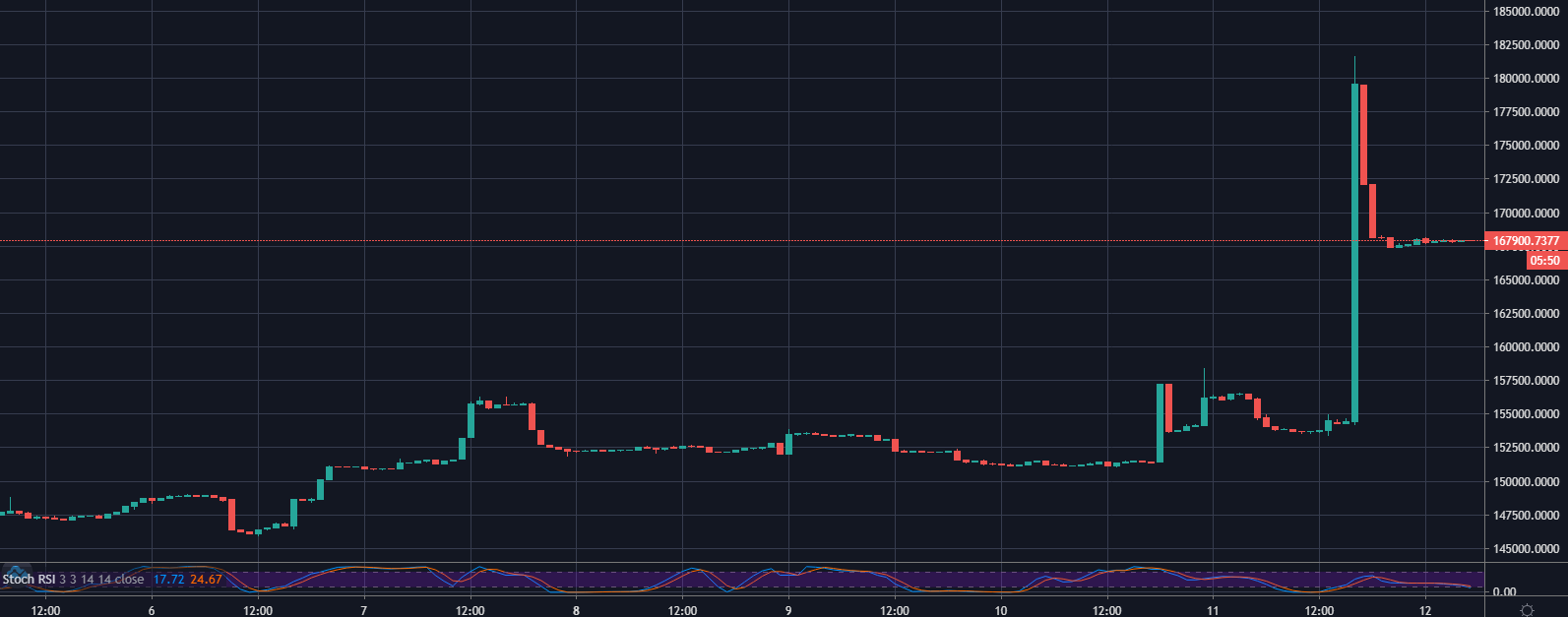Click Stoch RSI blue value 17.72
This screenshot has height=617, width=1568.
[169, 580]
